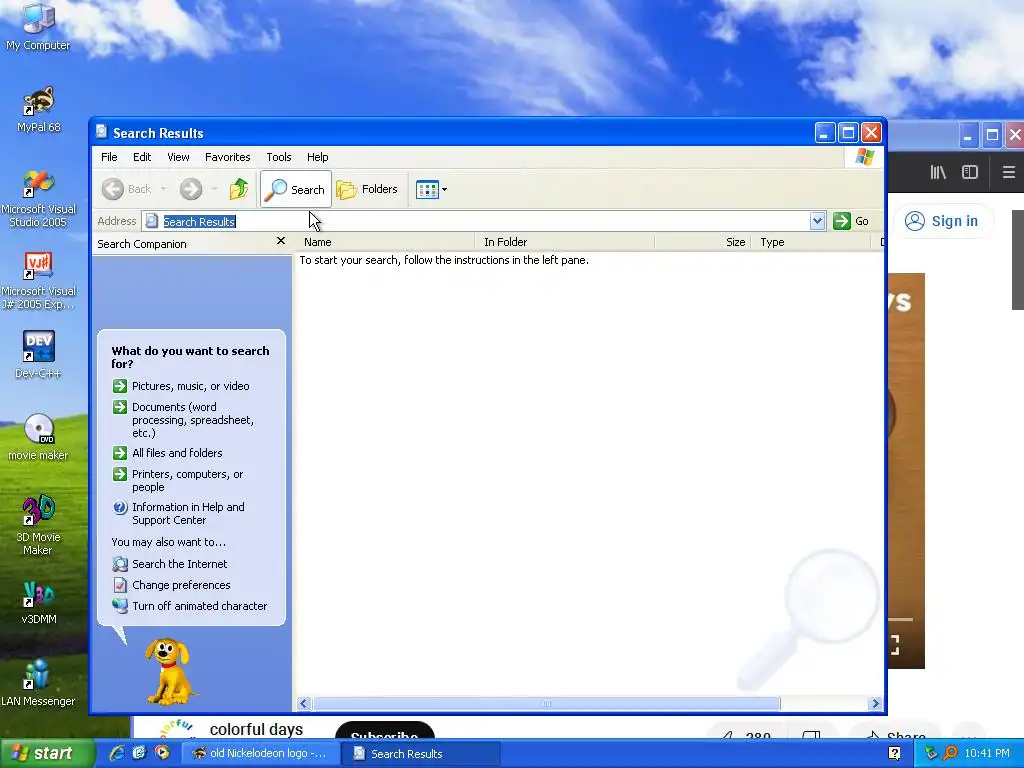The width and height of the screenshot is (1024, 768).
Task: Search for Printers, computers, or people
Action: click(178, 480)
